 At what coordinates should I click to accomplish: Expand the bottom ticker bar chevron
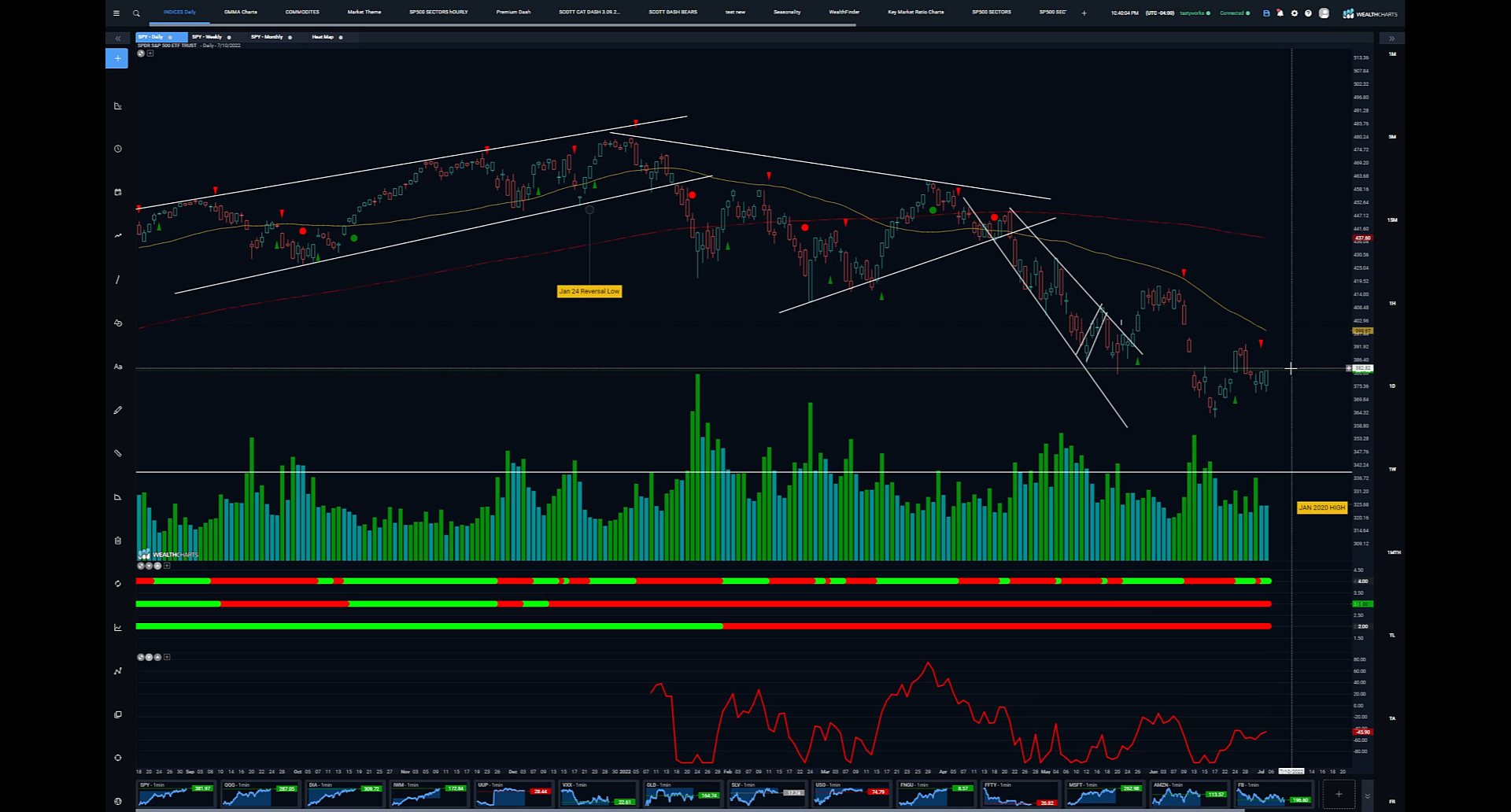click(x=1367, y=796)
